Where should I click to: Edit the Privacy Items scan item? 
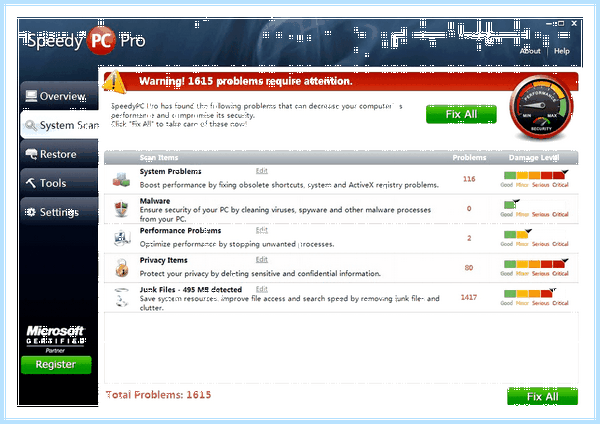[x=262, y=259]
